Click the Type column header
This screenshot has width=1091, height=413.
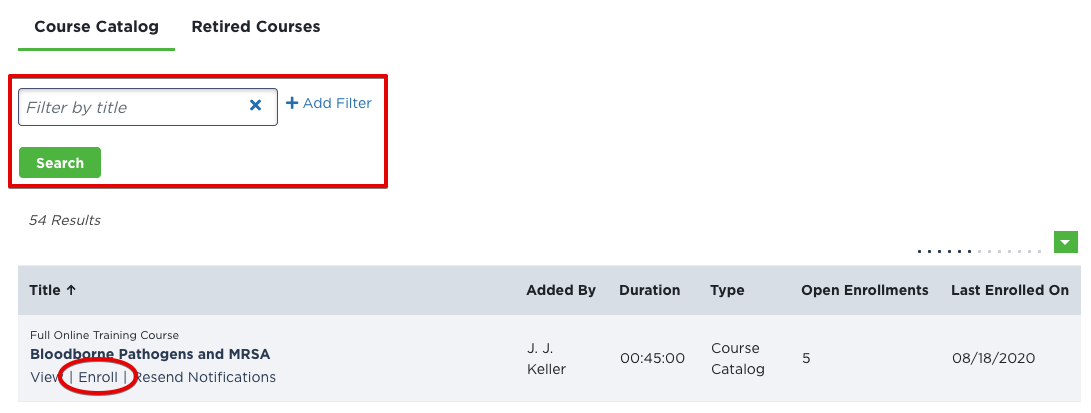tap(727, 290)
